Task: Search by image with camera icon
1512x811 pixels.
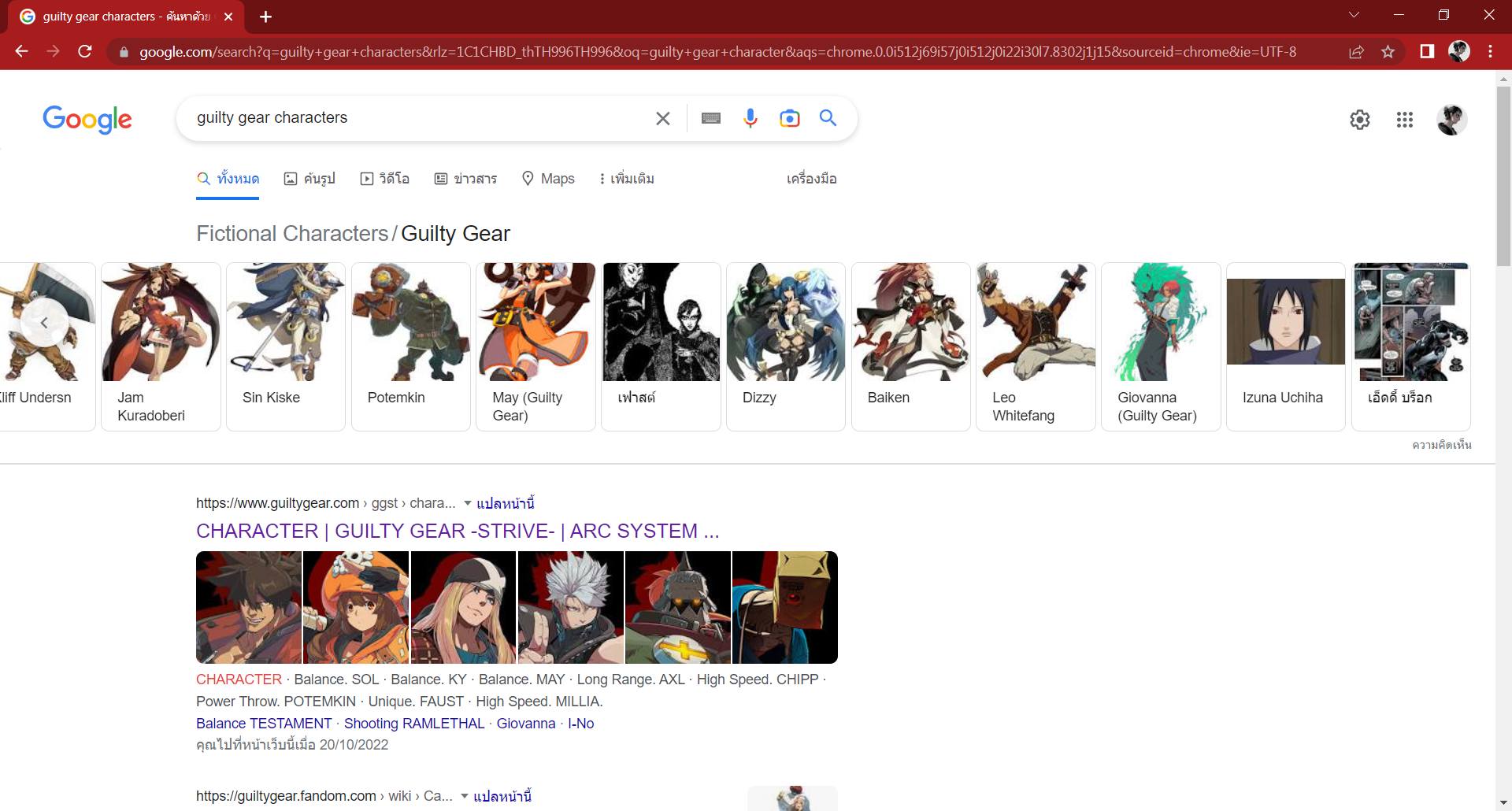Action: click(789, 118)
